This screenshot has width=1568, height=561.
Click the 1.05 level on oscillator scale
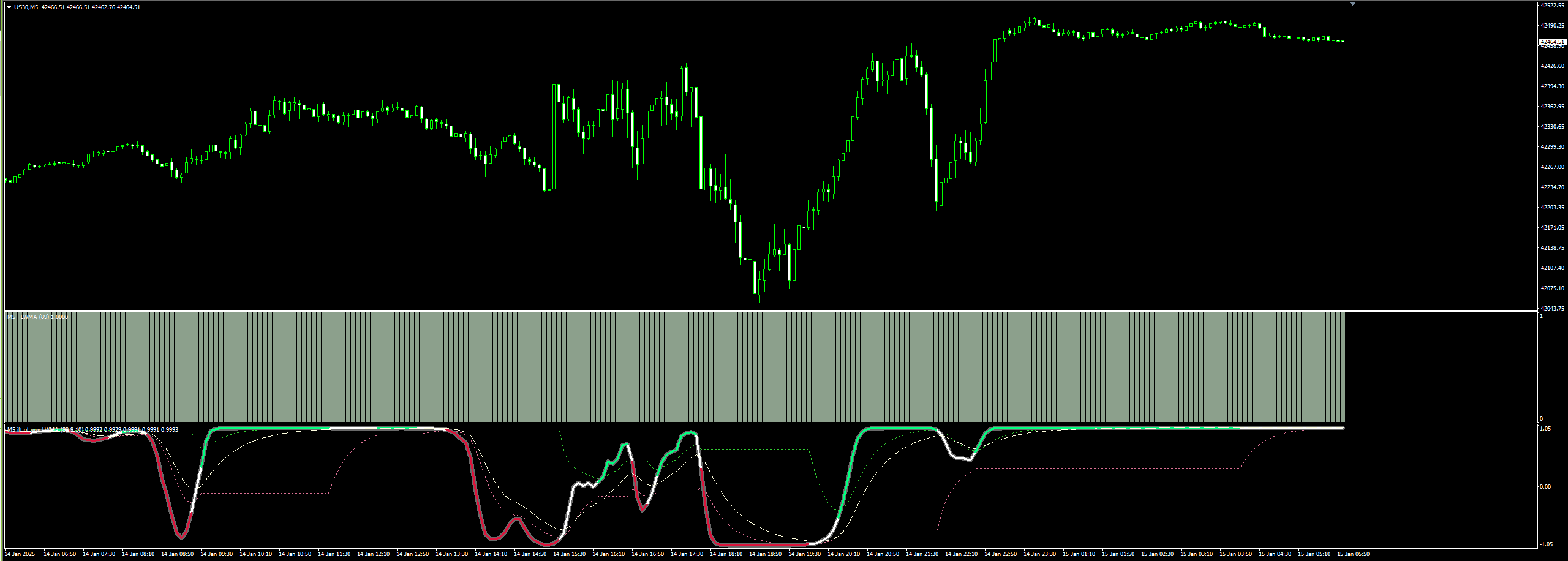1546,429
